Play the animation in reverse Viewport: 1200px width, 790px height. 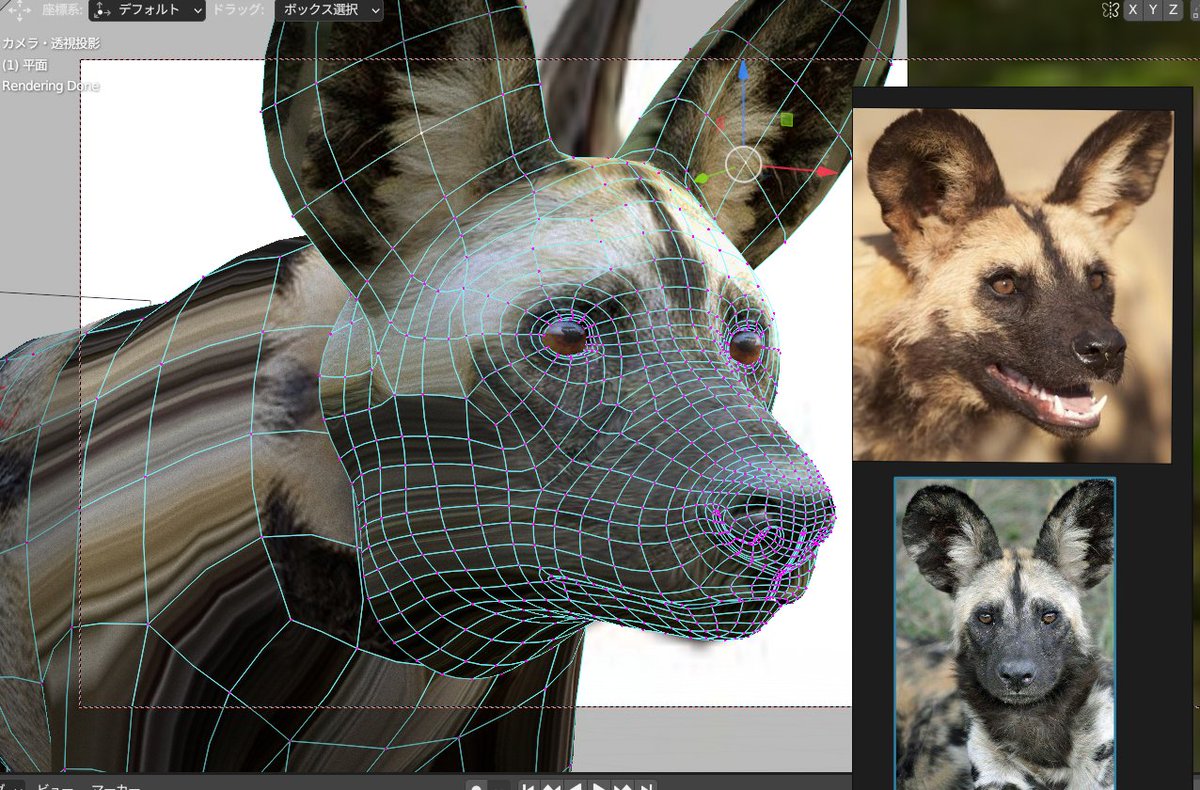click(576, 786)
